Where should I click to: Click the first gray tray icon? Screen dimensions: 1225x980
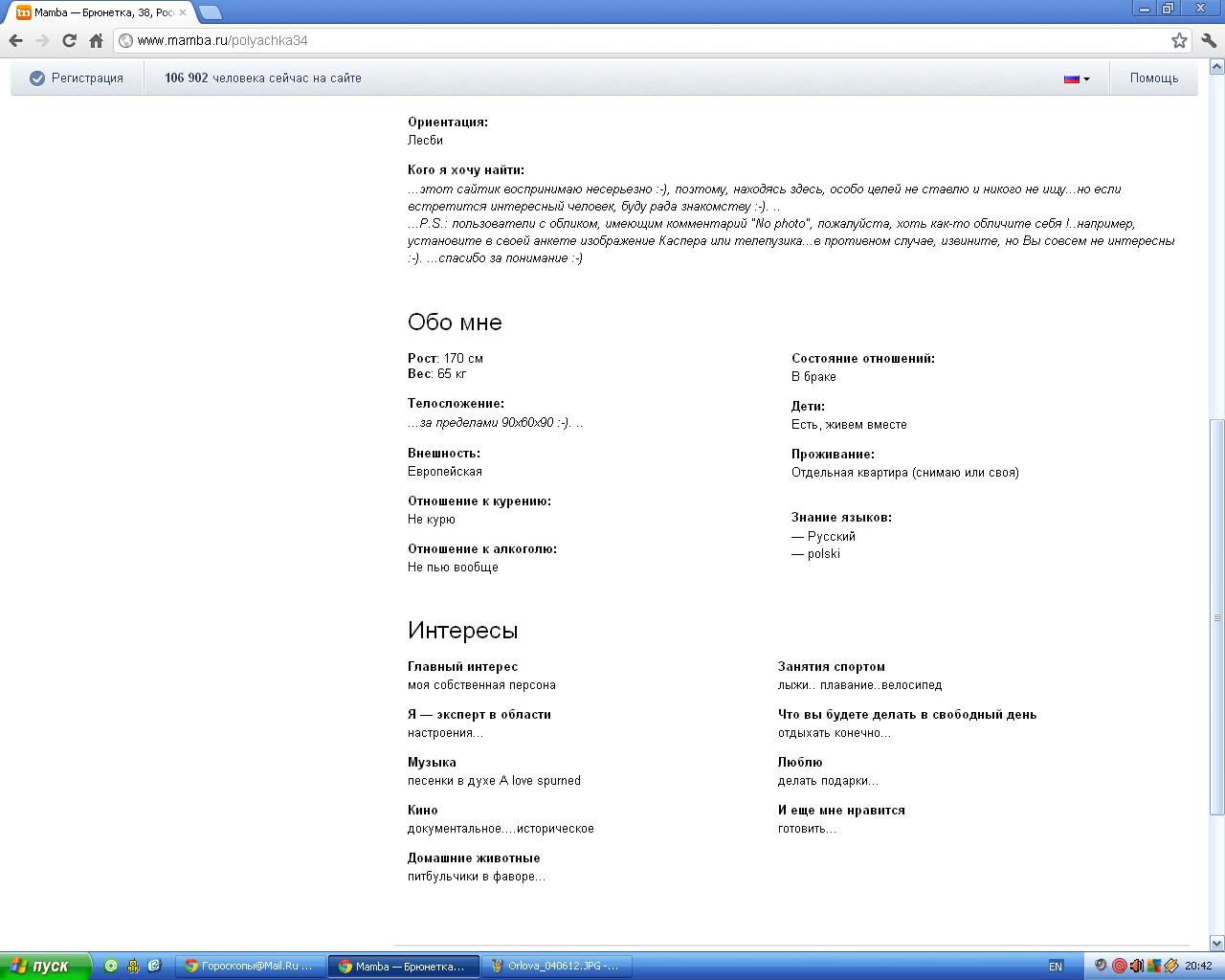click(1101, 966)
